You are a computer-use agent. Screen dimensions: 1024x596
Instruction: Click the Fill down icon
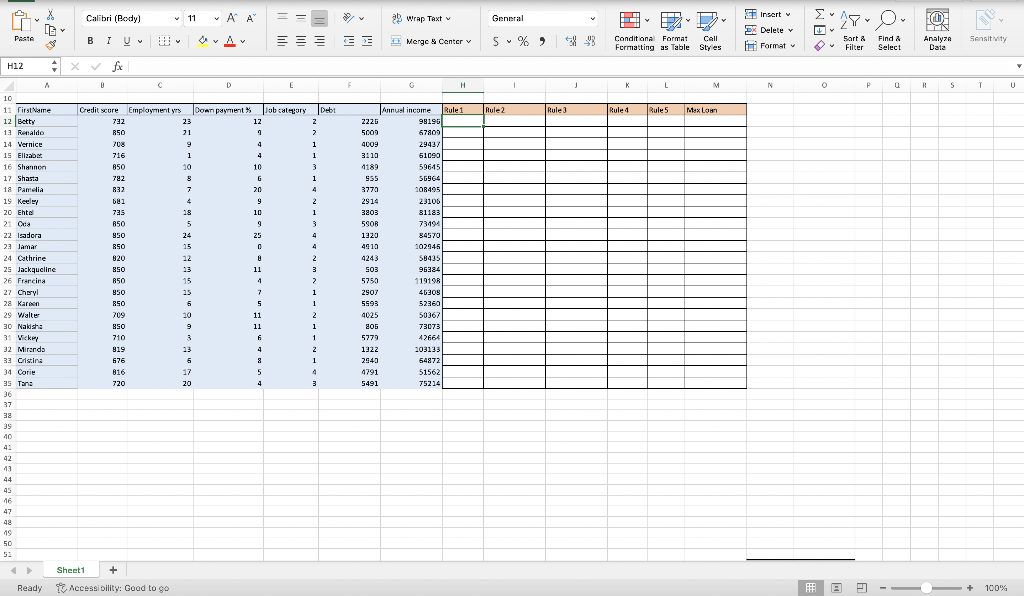820,30
